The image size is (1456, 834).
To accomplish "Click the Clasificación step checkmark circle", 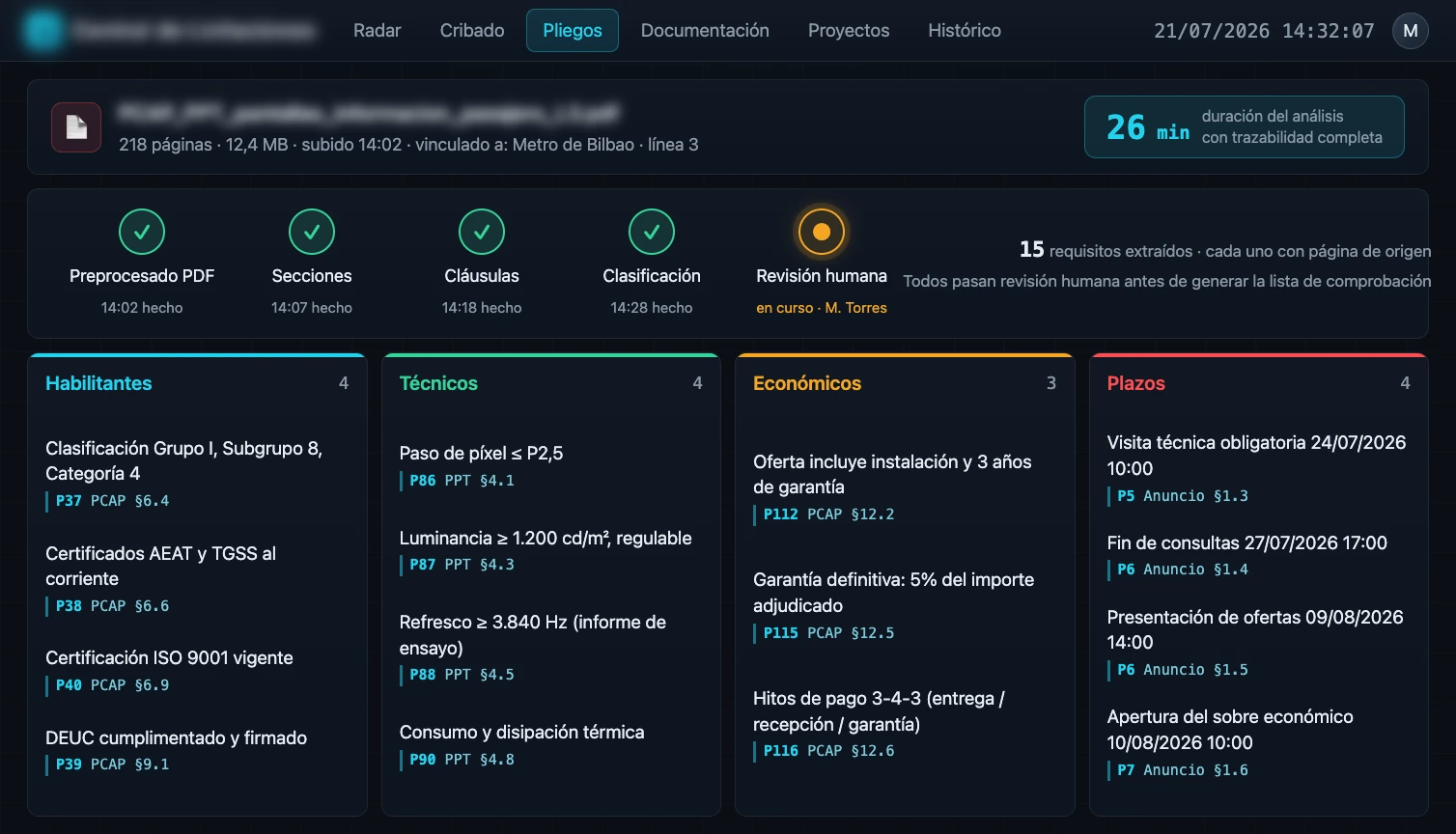I will click(652, 232).
